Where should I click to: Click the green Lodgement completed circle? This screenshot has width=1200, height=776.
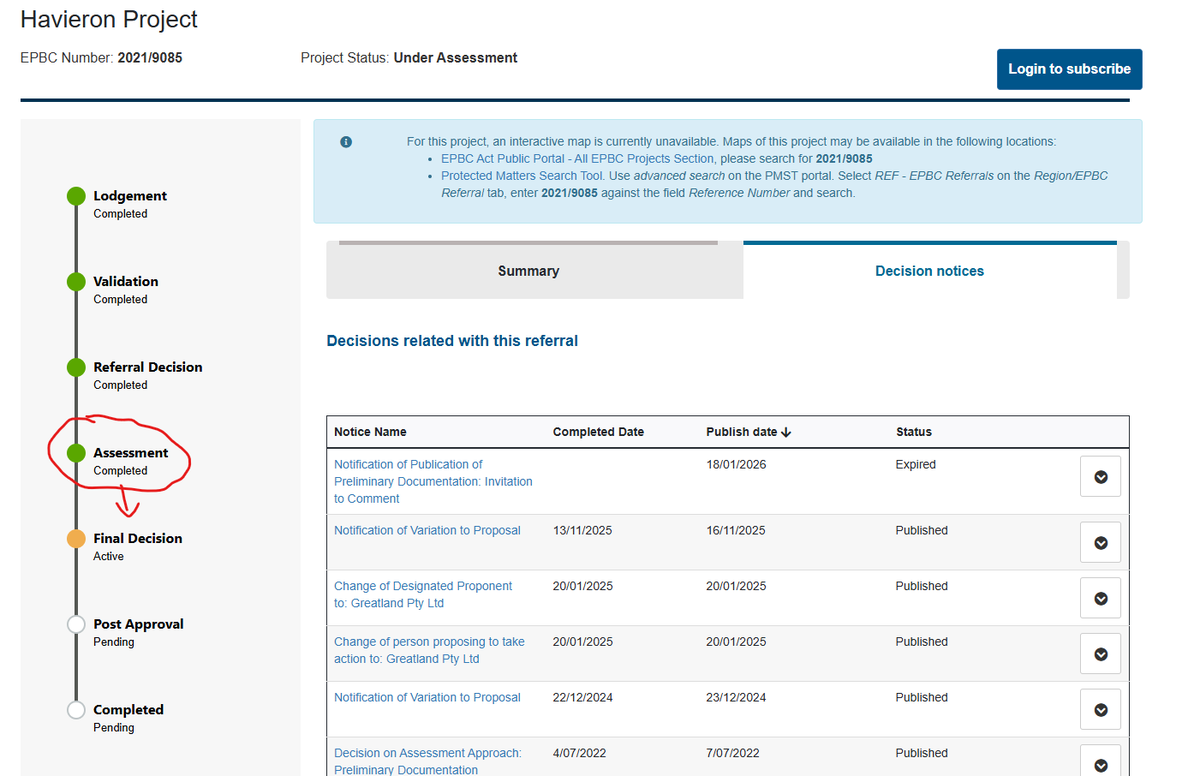[76, 196]
